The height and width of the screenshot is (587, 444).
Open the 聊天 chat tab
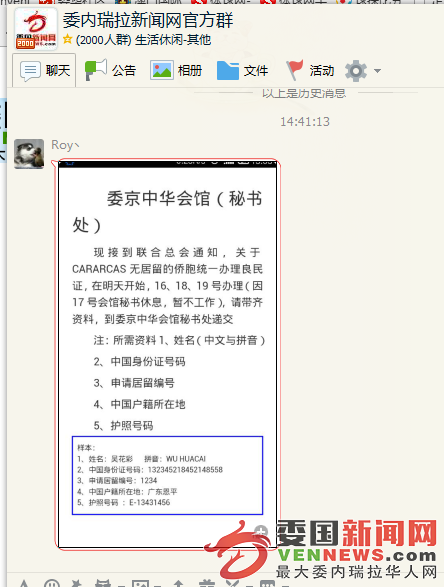pyautogui.click(x=45, y=70)
